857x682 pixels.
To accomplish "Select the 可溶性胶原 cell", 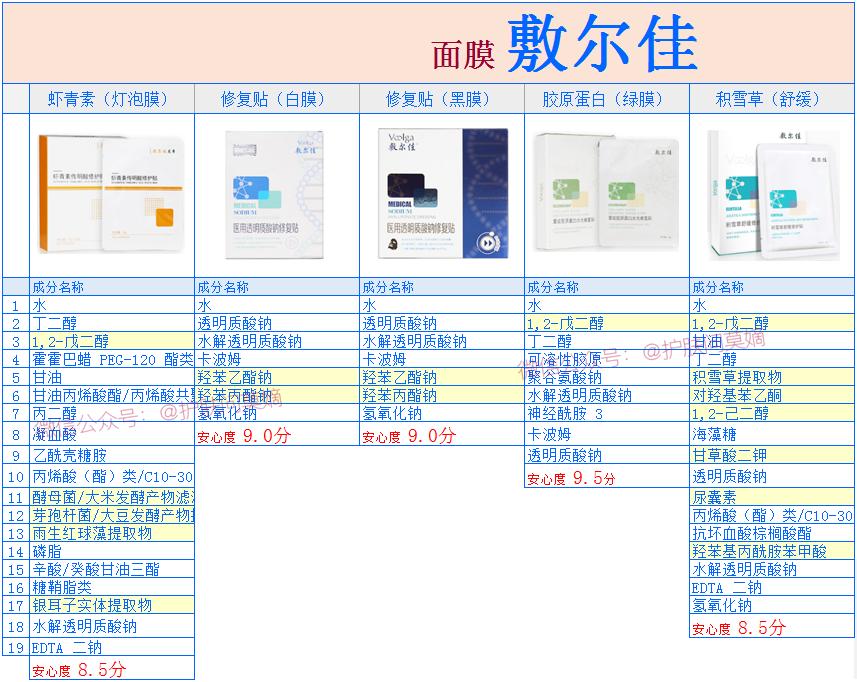I will pyautogui.click(x=607, y=359).
